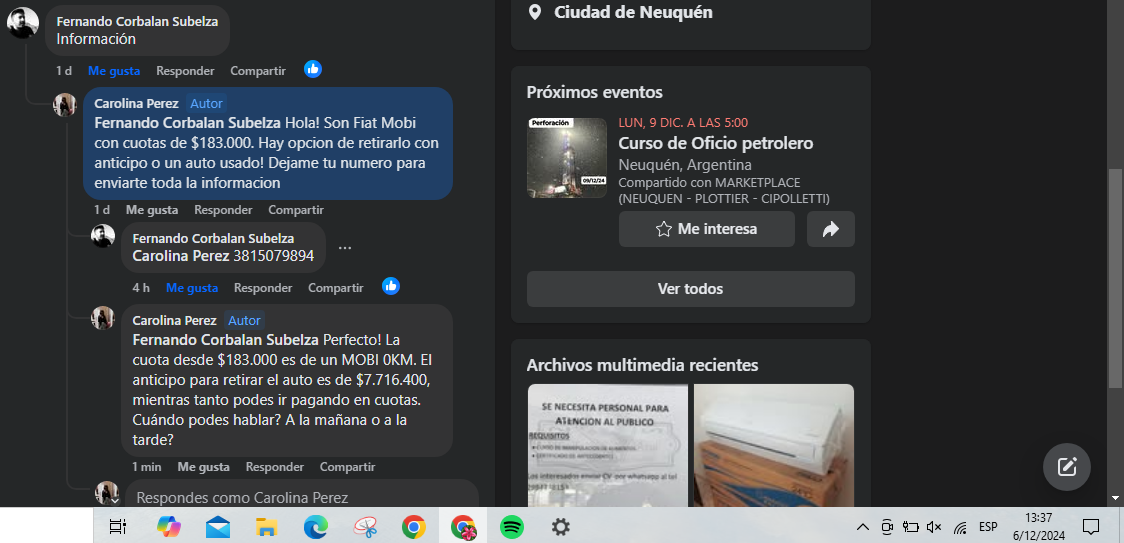Click the share arrow on Curso de Oficio petrolero
1124x543 pixels.
click(830, 229)
